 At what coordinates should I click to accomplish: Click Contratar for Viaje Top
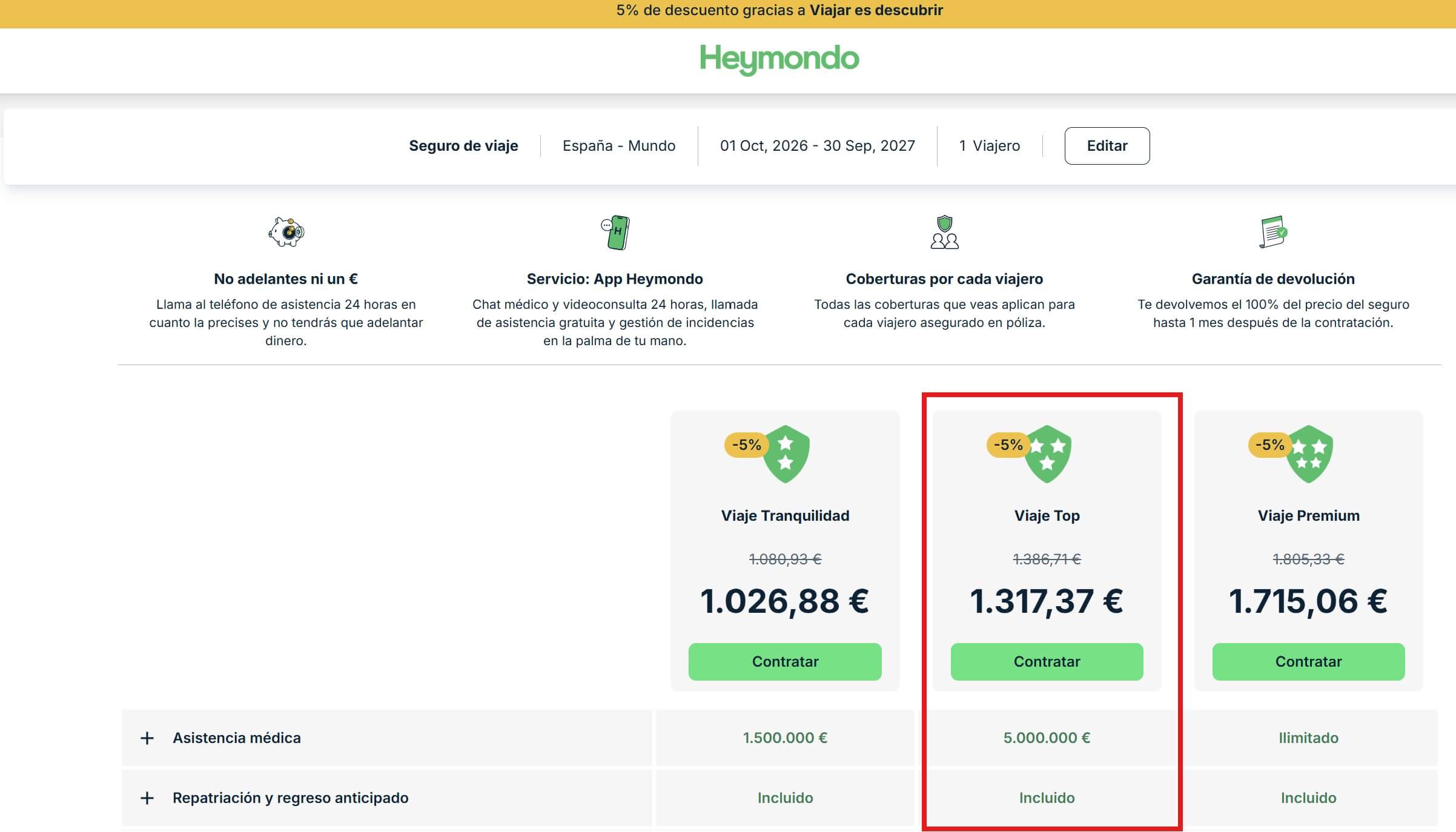pyautogui.click(x=1047, y=662)
